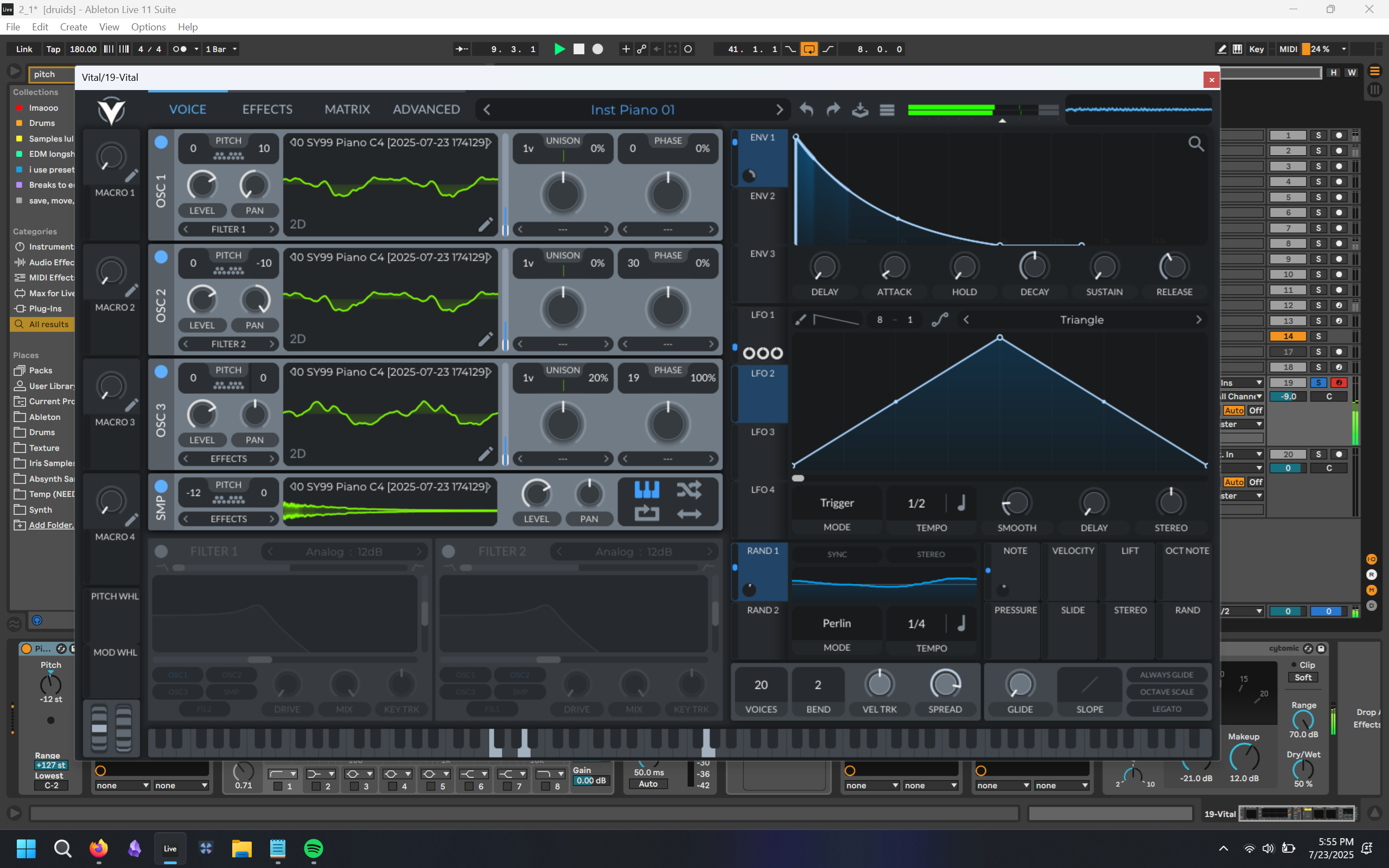Open the OSC 3 EFFECTS routing selector

tap(228, 459)
